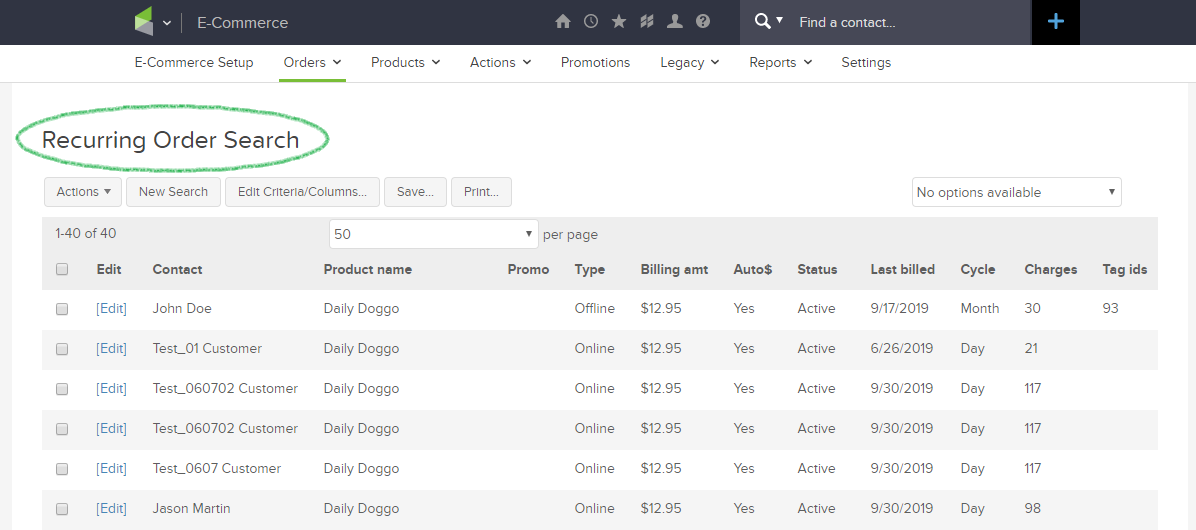The height and width of the screenshot is (530, 1196).
Task: Open the 50 per page dropdown
Action: click(434, 234)
